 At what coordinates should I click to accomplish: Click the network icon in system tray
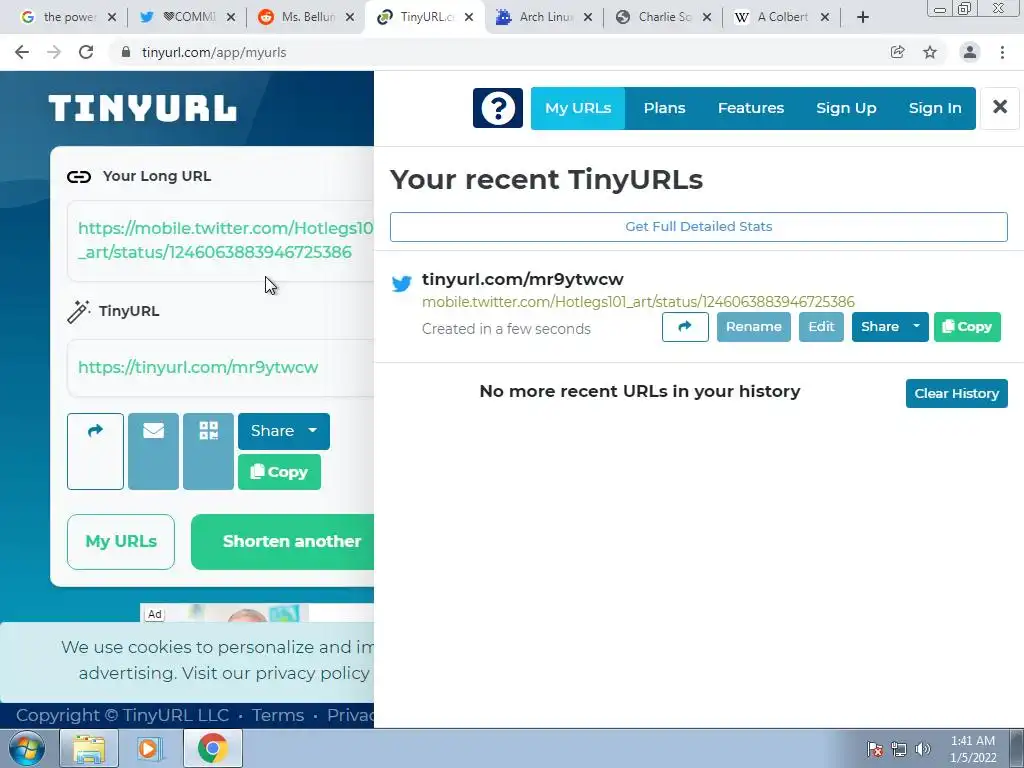(899, 749)
